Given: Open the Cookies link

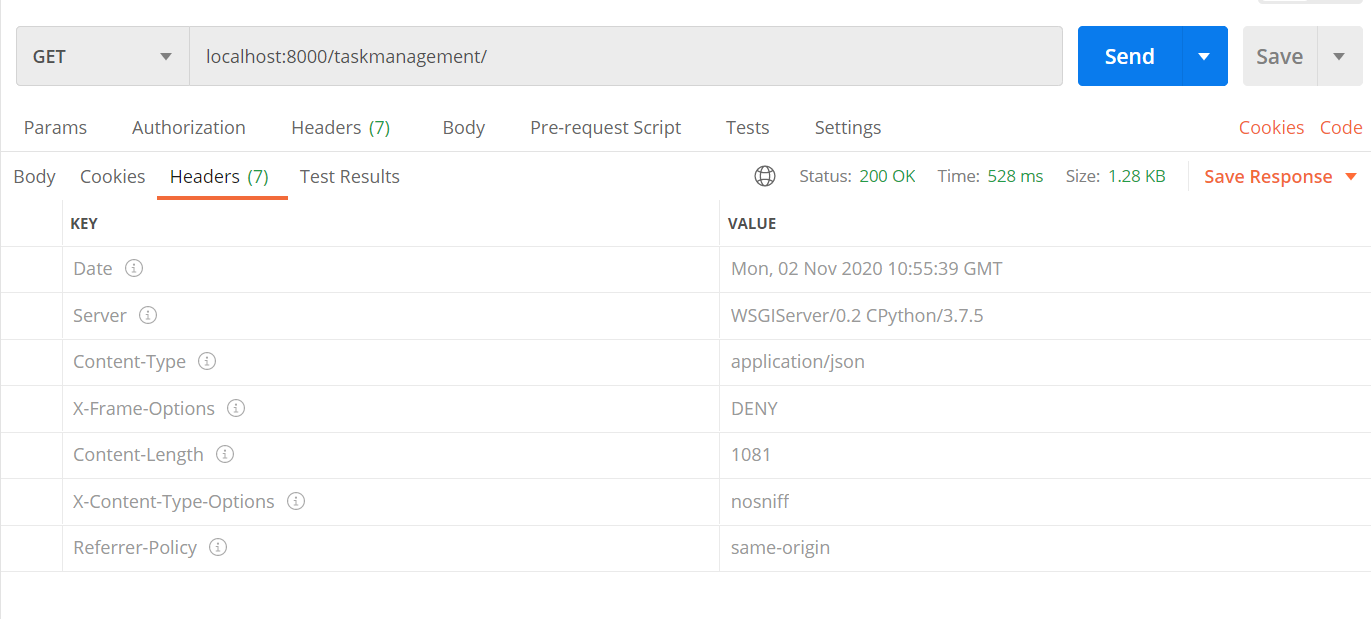Looking at the screenshot, I should pos(1271,128).
